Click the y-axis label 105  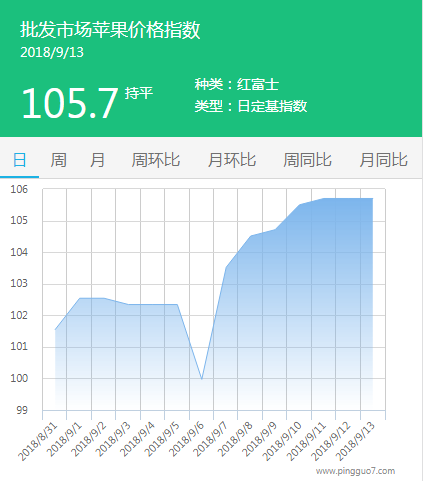click(x=19, y=220)
